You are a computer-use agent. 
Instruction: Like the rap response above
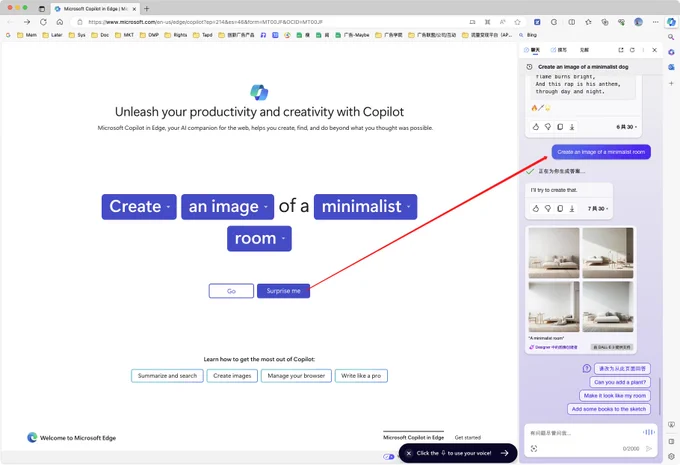point(536,127)
